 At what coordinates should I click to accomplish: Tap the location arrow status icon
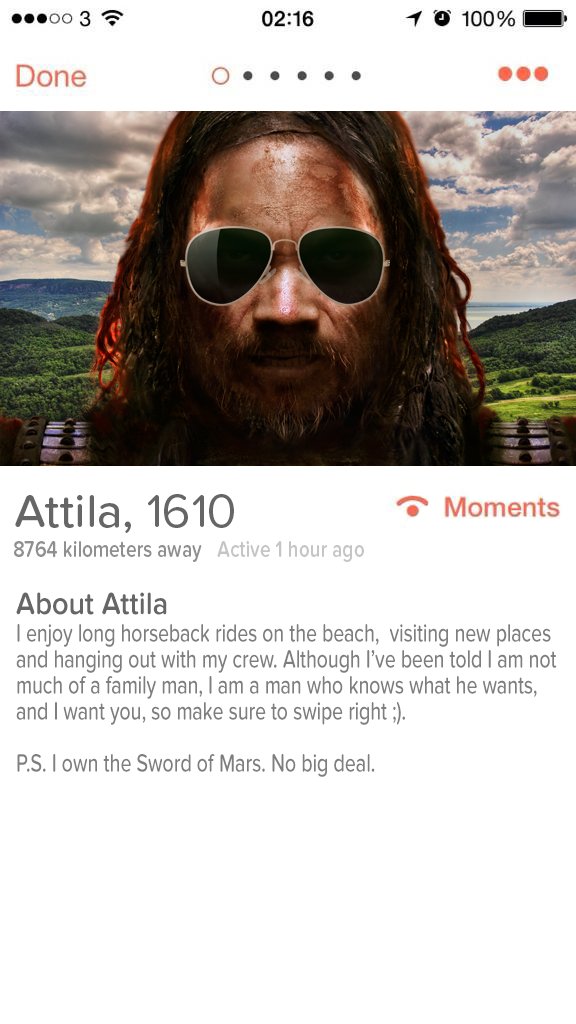[x=413, y=18]
